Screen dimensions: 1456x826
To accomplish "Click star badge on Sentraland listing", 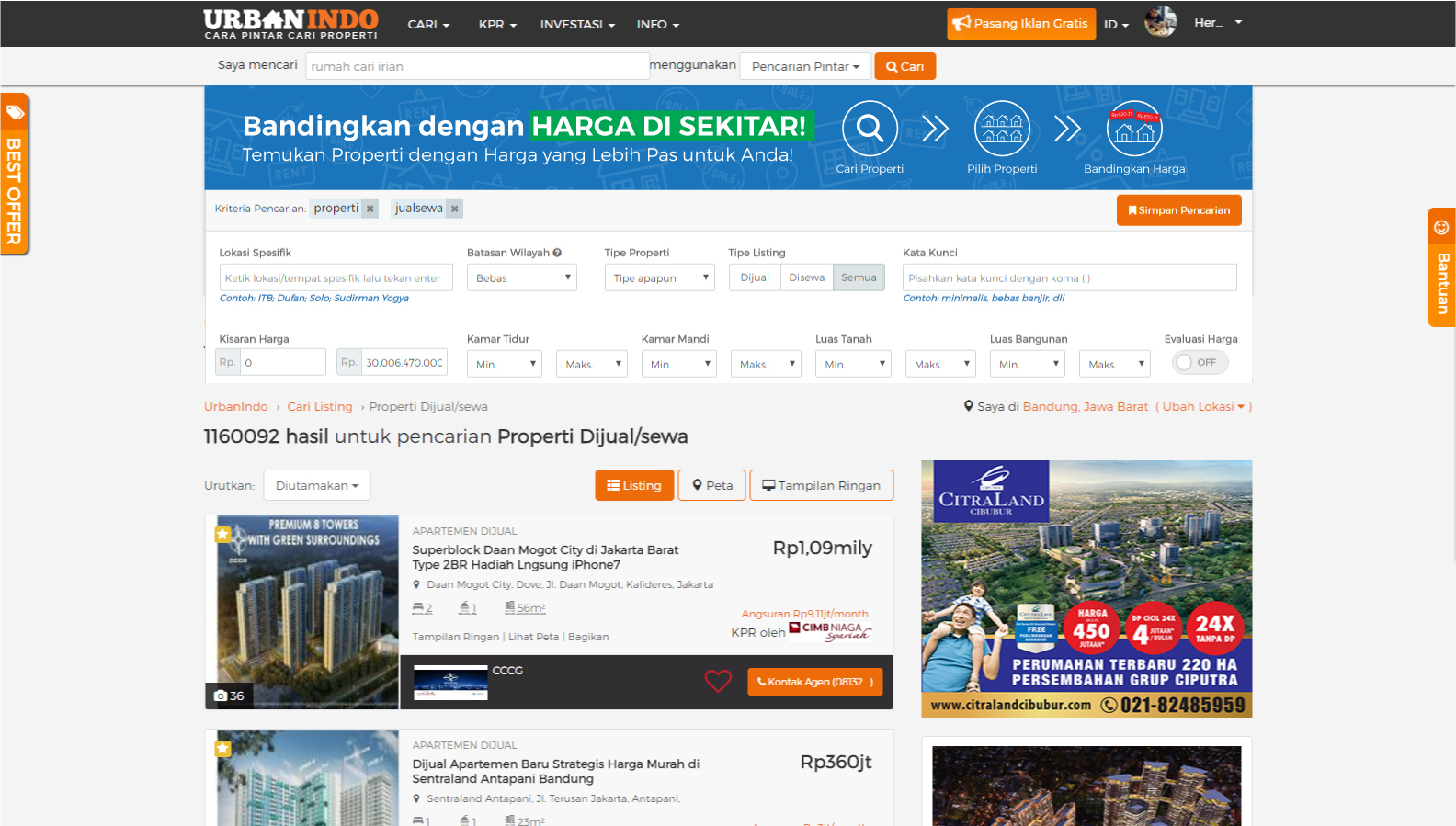I will pyautogui.click(x=222, y=748).
